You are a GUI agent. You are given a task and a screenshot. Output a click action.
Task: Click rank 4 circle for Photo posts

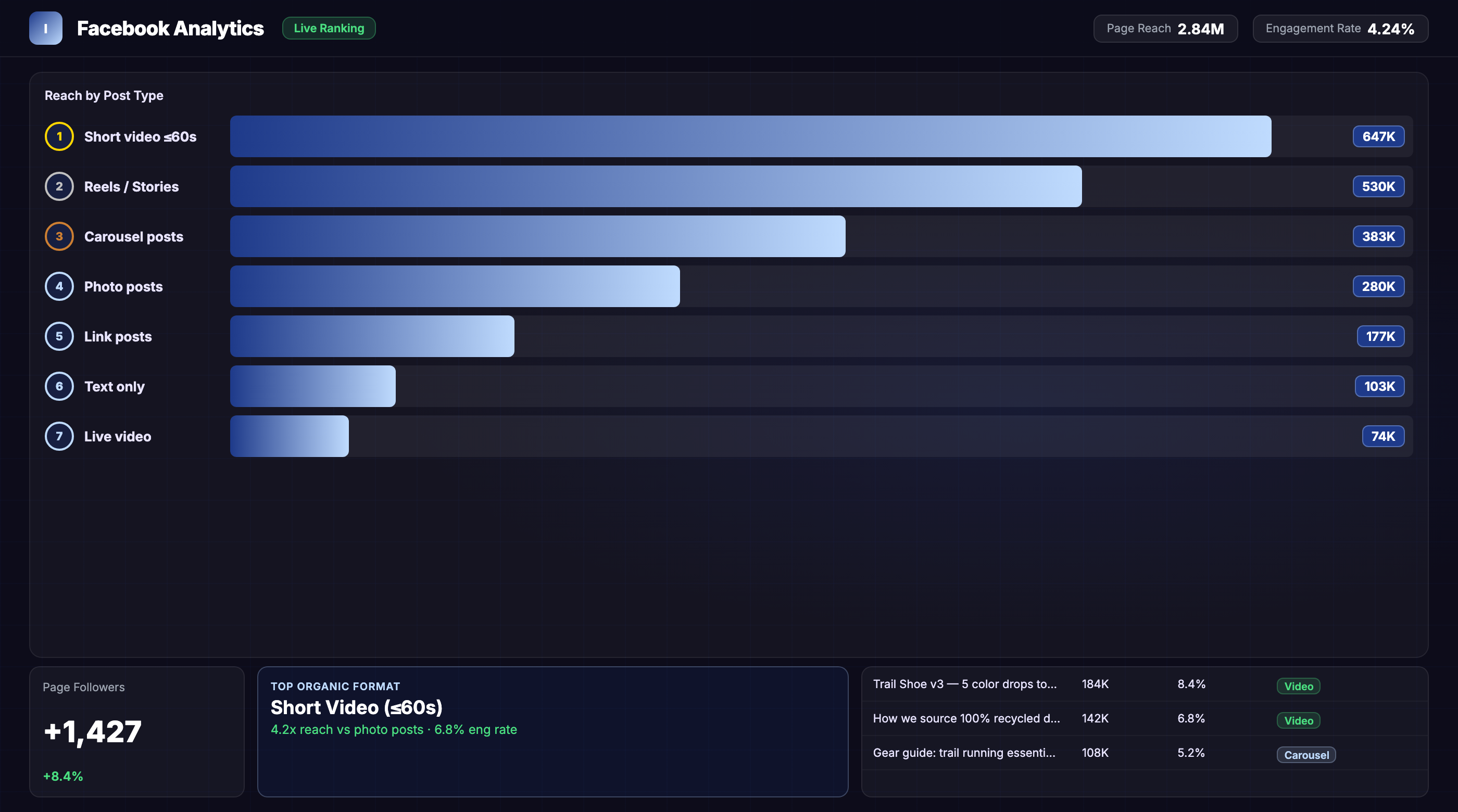pyautogui.click(x=59, y=286)
